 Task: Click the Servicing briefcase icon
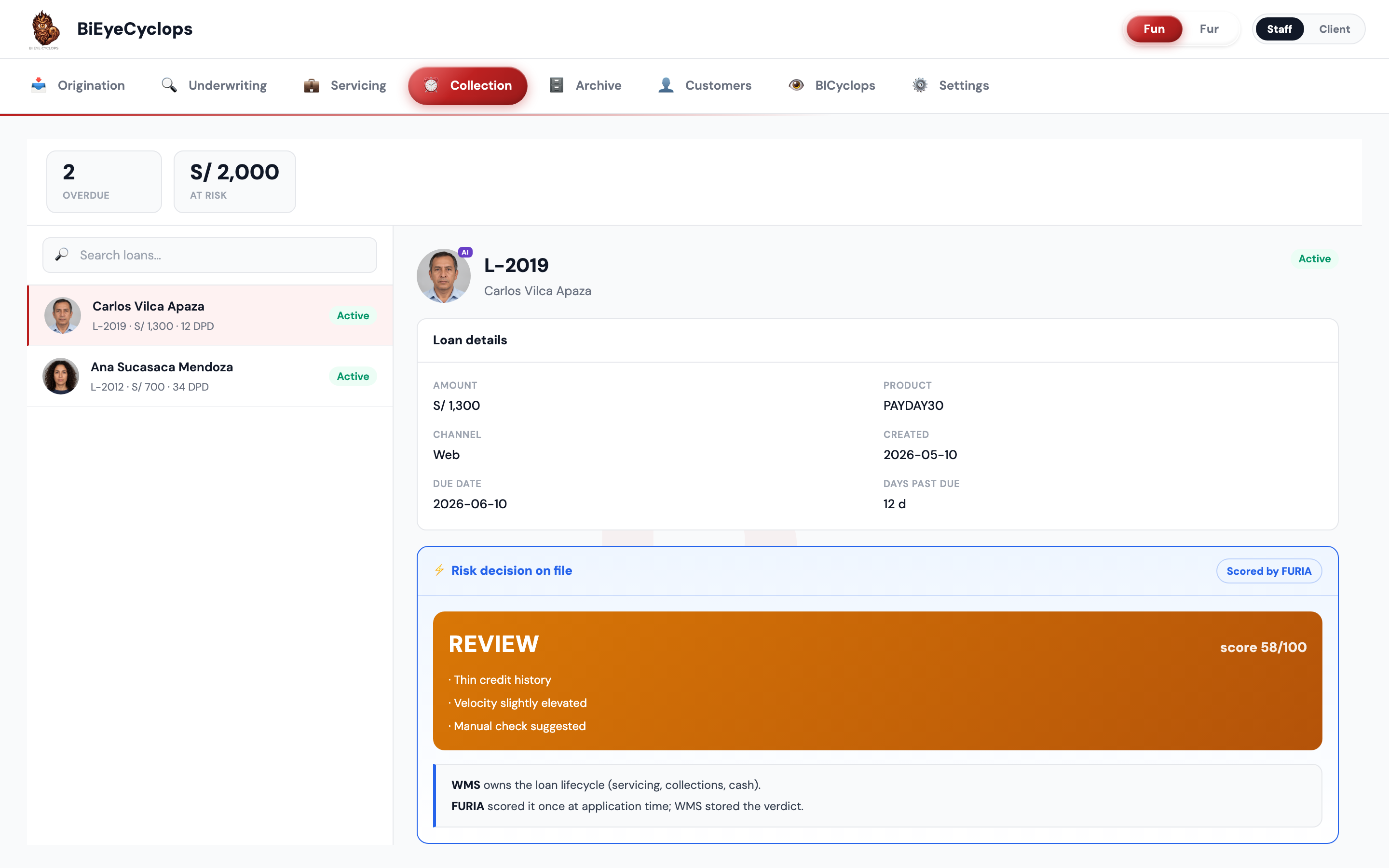tap(311, 85)
